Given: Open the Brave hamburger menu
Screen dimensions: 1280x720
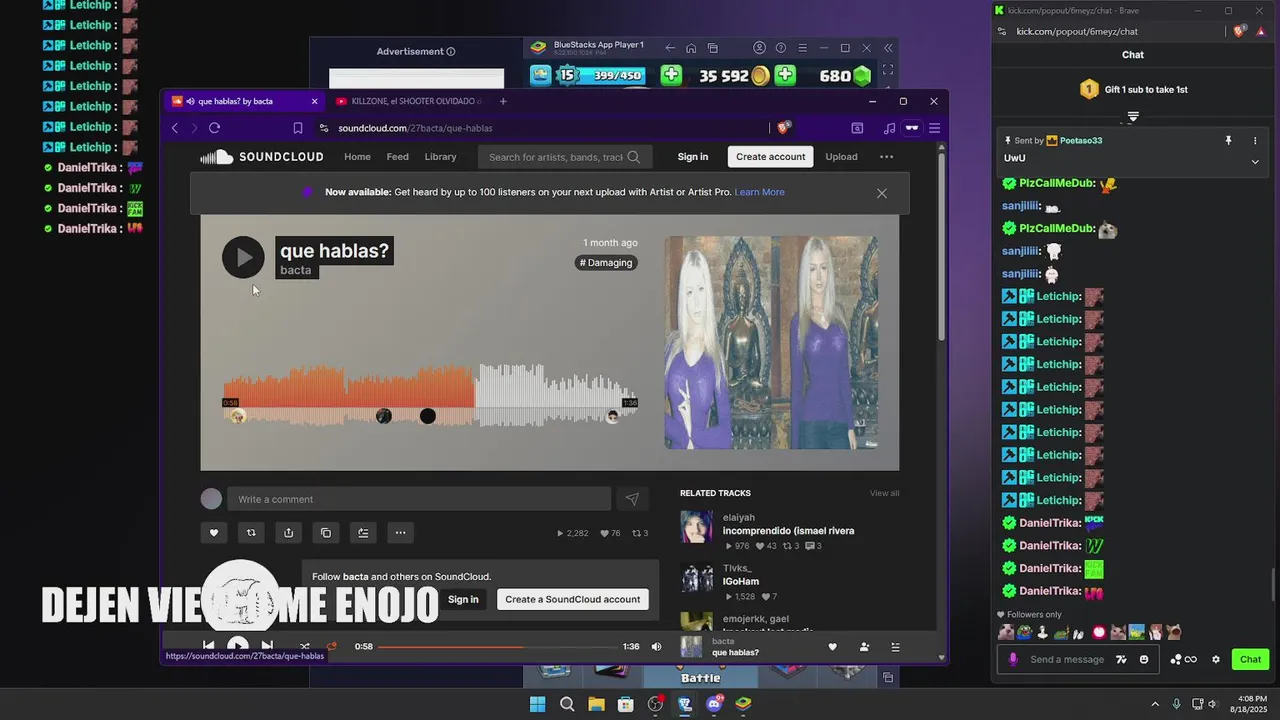Looking at the screenshot, I should tap(934, 128).
